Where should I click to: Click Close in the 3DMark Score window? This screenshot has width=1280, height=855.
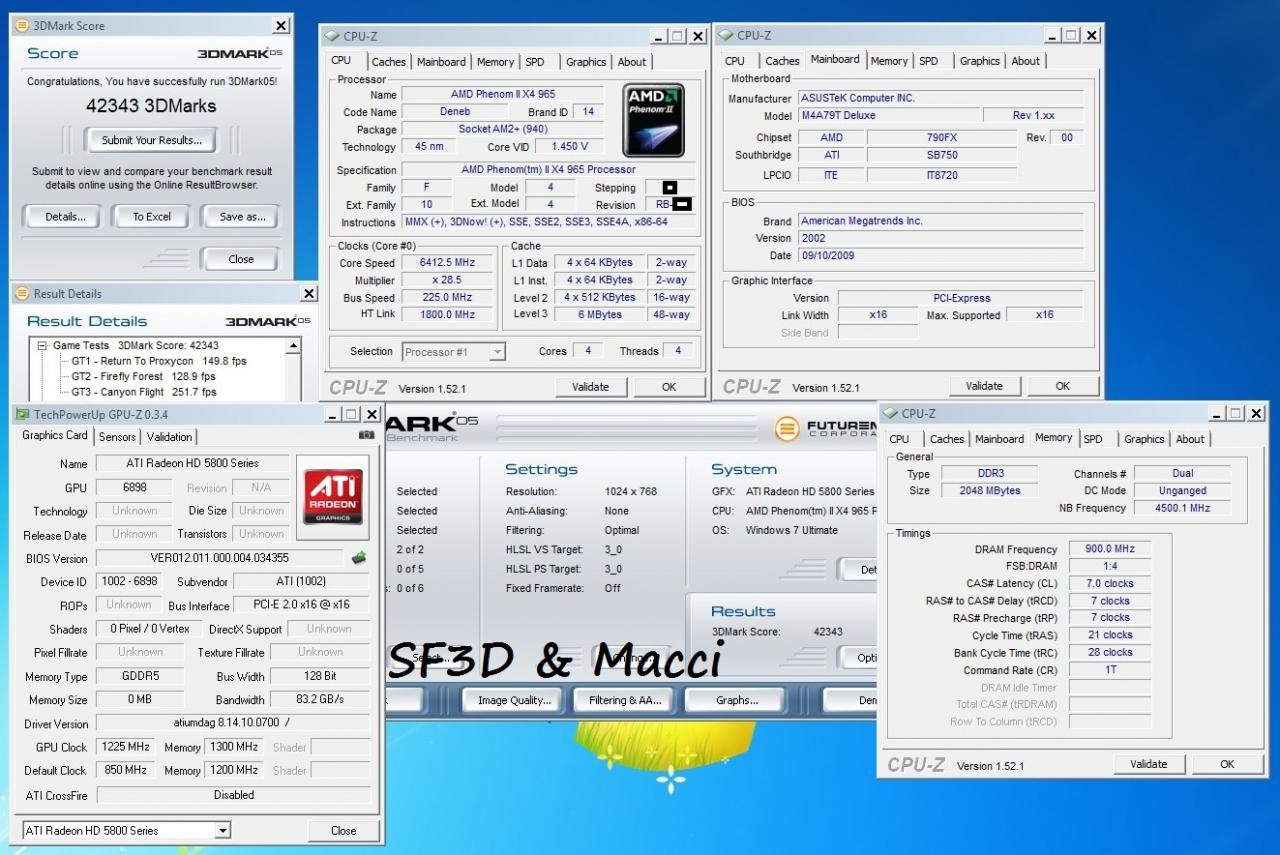click(241, 259)
